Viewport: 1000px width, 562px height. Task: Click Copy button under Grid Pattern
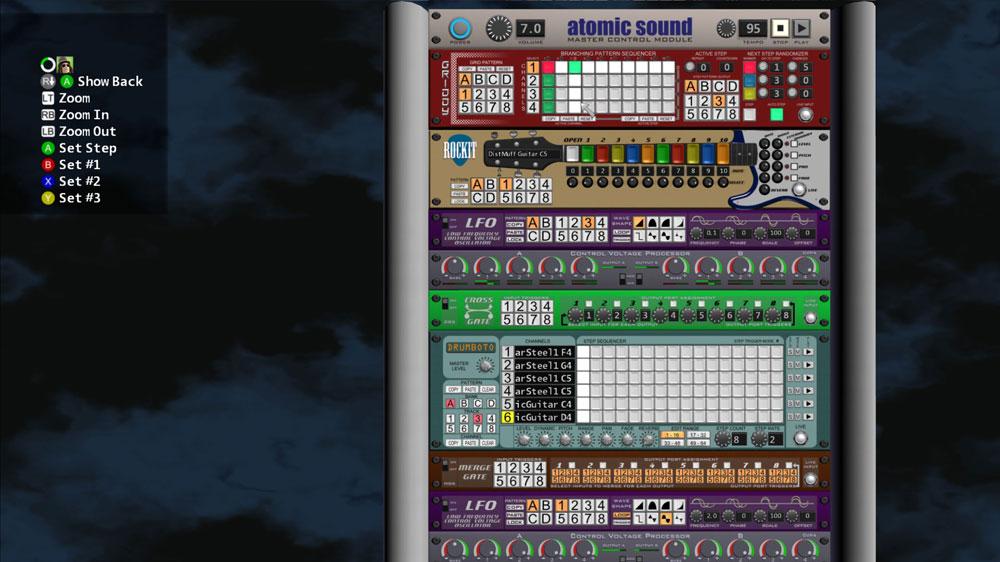pyautogui.click(x=467, y=69)
